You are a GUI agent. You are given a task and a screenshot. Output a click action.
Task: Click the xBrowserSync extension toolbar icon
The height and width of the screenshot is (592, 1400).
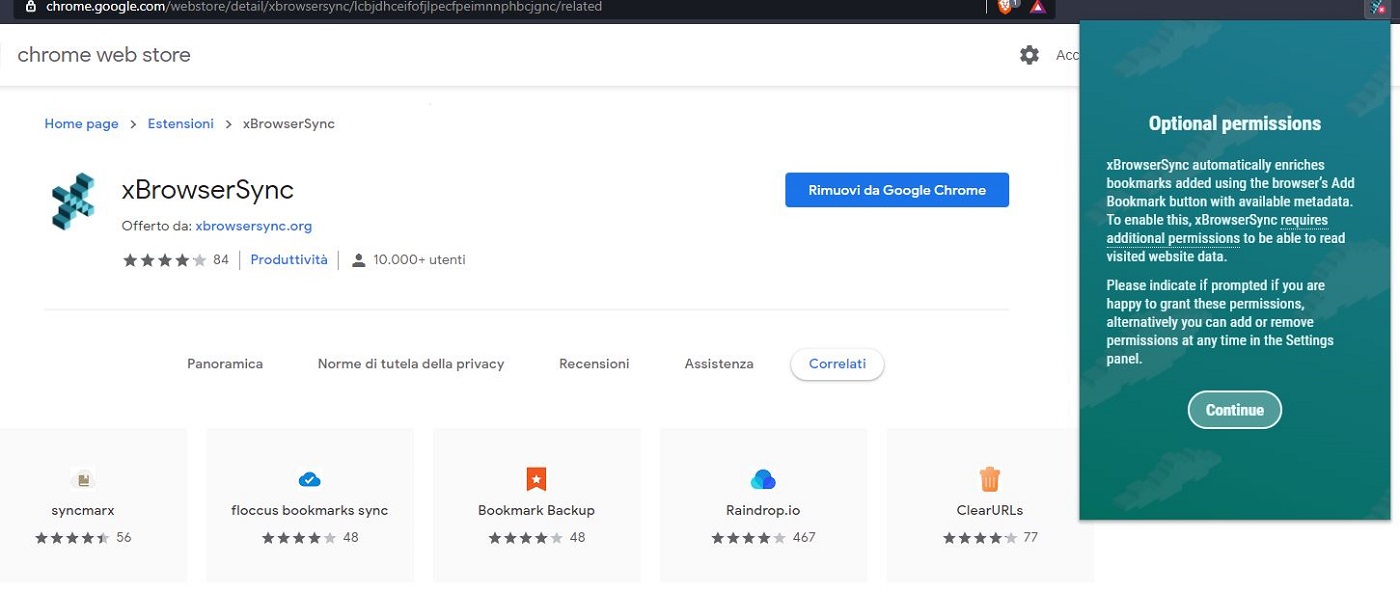(x=1379, y=8)
